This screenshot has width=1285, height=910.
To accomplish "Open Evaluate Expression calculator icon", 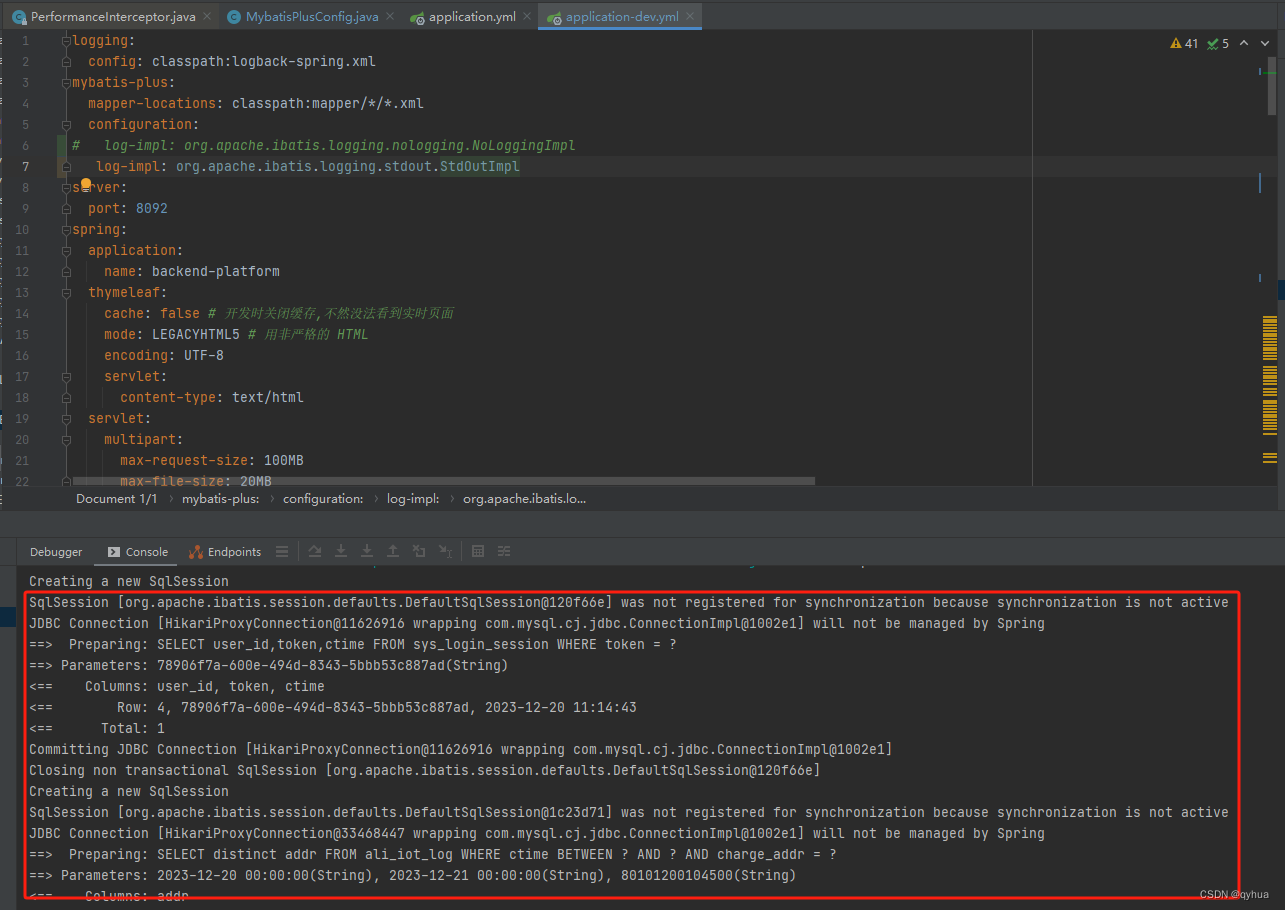I will tap(478, 552).
